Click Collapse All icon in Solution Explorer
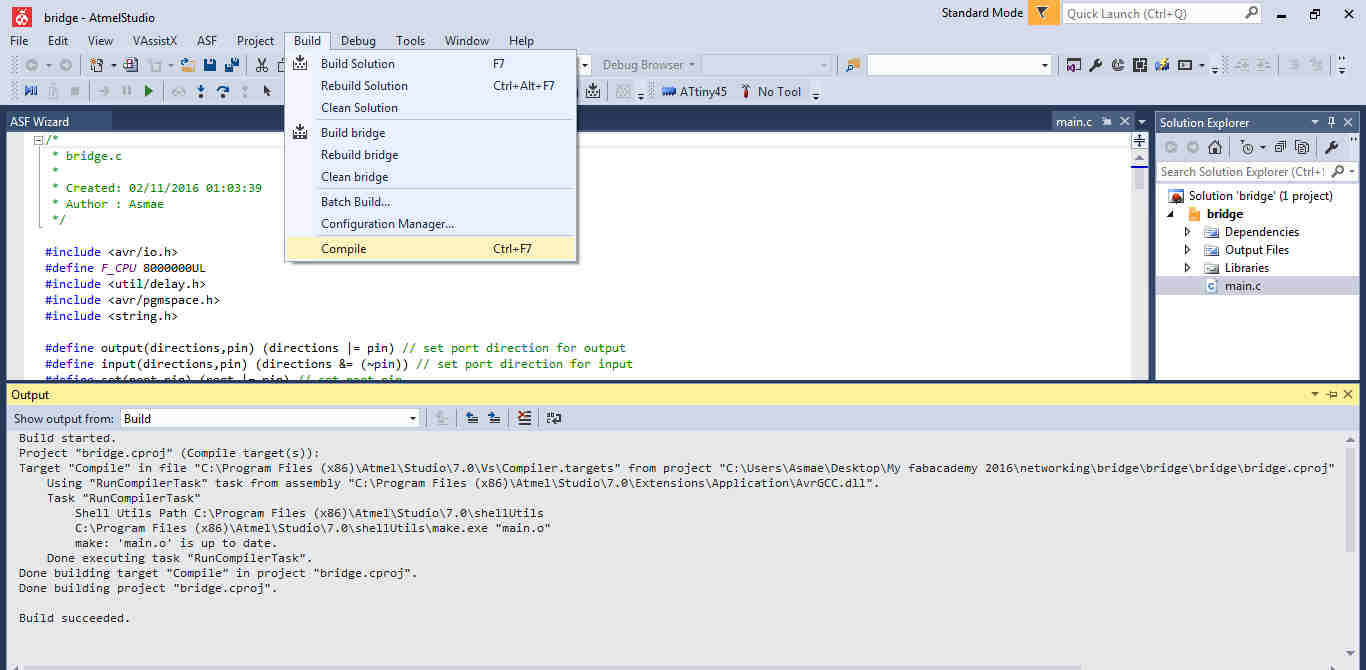The image size is (1366, 670). [x=1281, y=147]
